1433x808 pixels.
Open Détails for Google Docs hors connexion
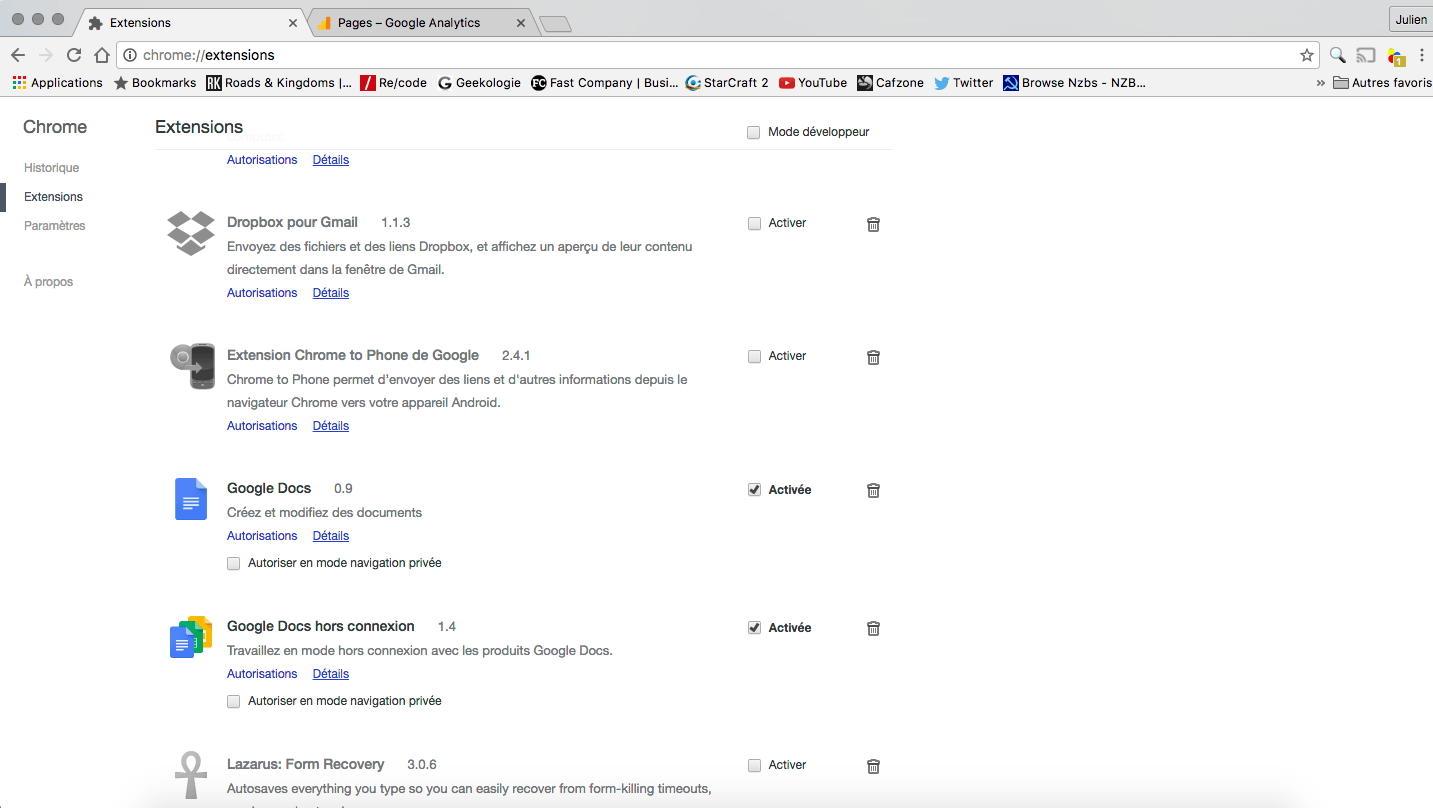(x=331, y=674)
